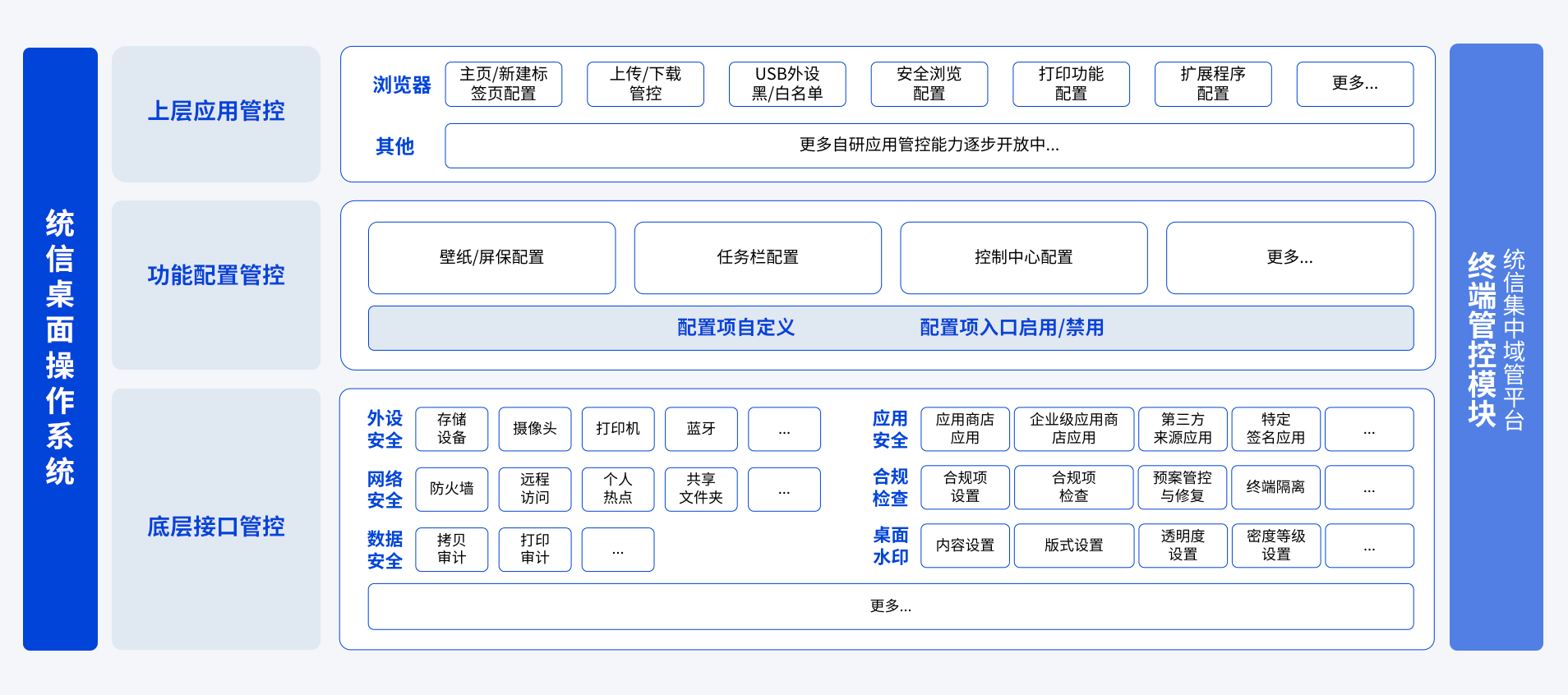Click the 其他 row label

click(395, 146)
